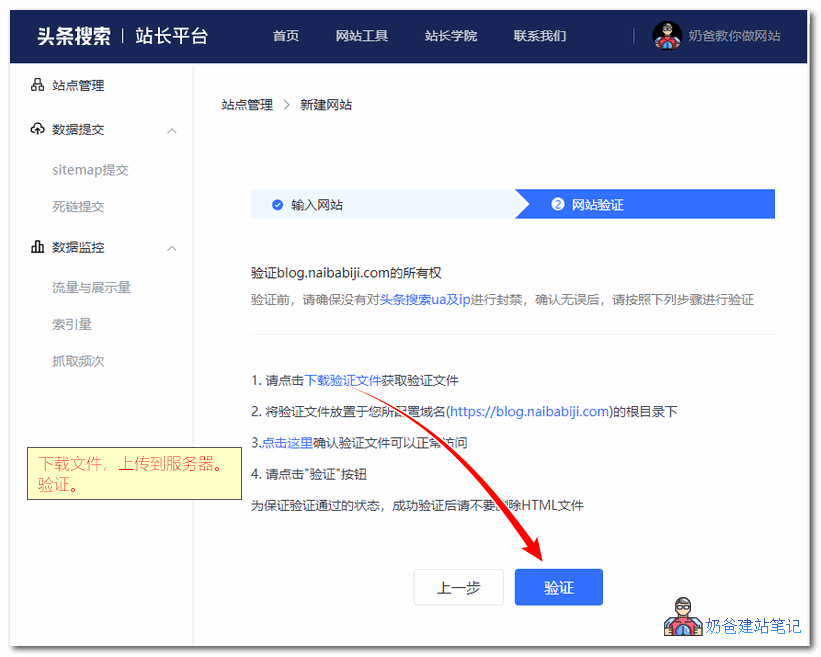Click the numbered circle on 网站验证 step

(557, 204)
